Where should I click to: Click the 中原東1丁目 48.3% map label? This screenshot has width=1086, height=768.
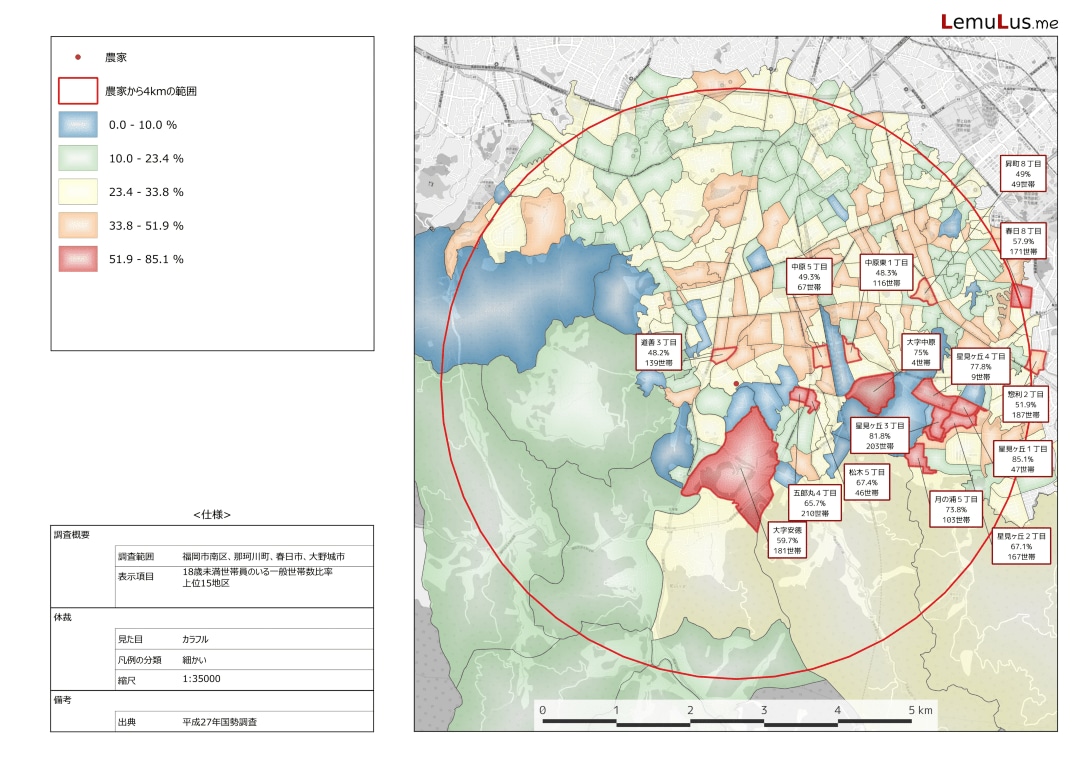[x=887, y=273]
